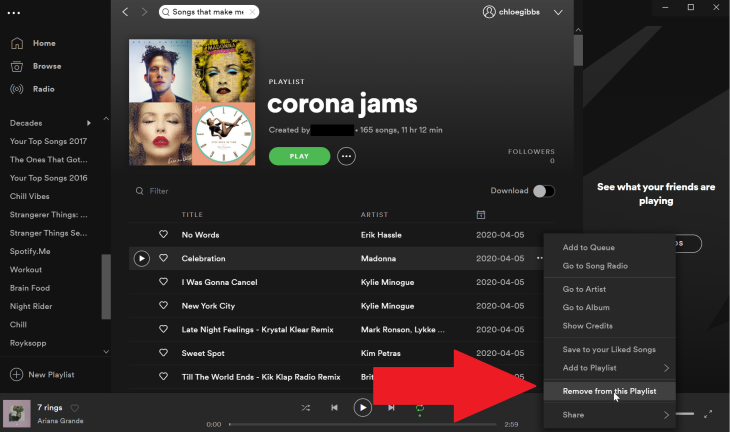Like the song Celebration
Viewport: 730px width, 432px height.
point(163,258)
